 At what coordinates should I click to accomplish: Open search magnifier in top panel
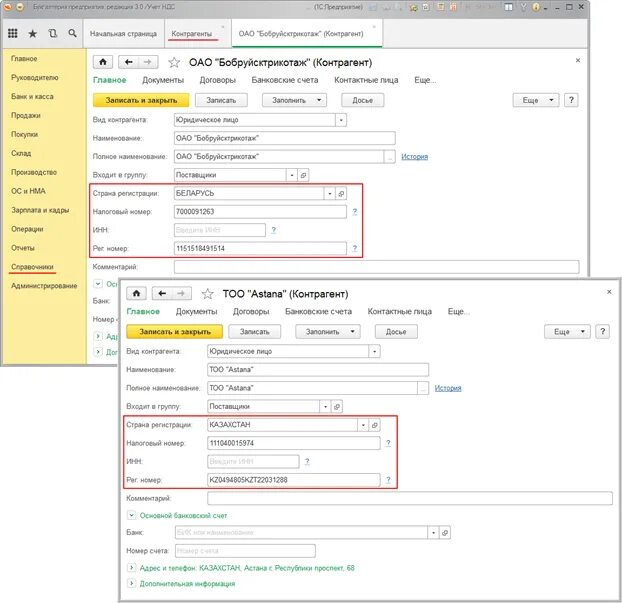pos(72,33)
